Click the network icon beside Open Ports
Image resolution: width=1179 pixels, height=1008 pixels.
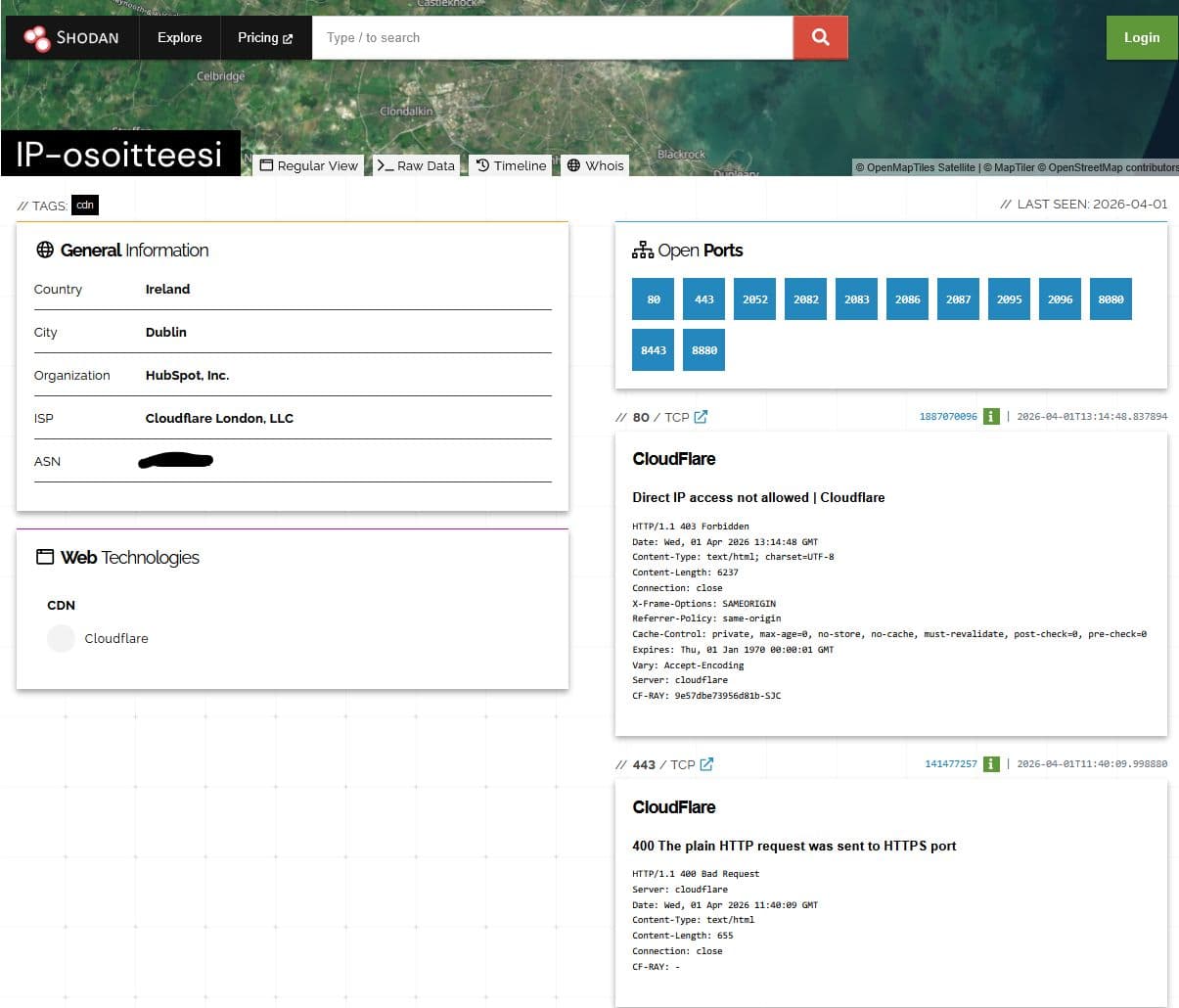[x=642, y=250]
